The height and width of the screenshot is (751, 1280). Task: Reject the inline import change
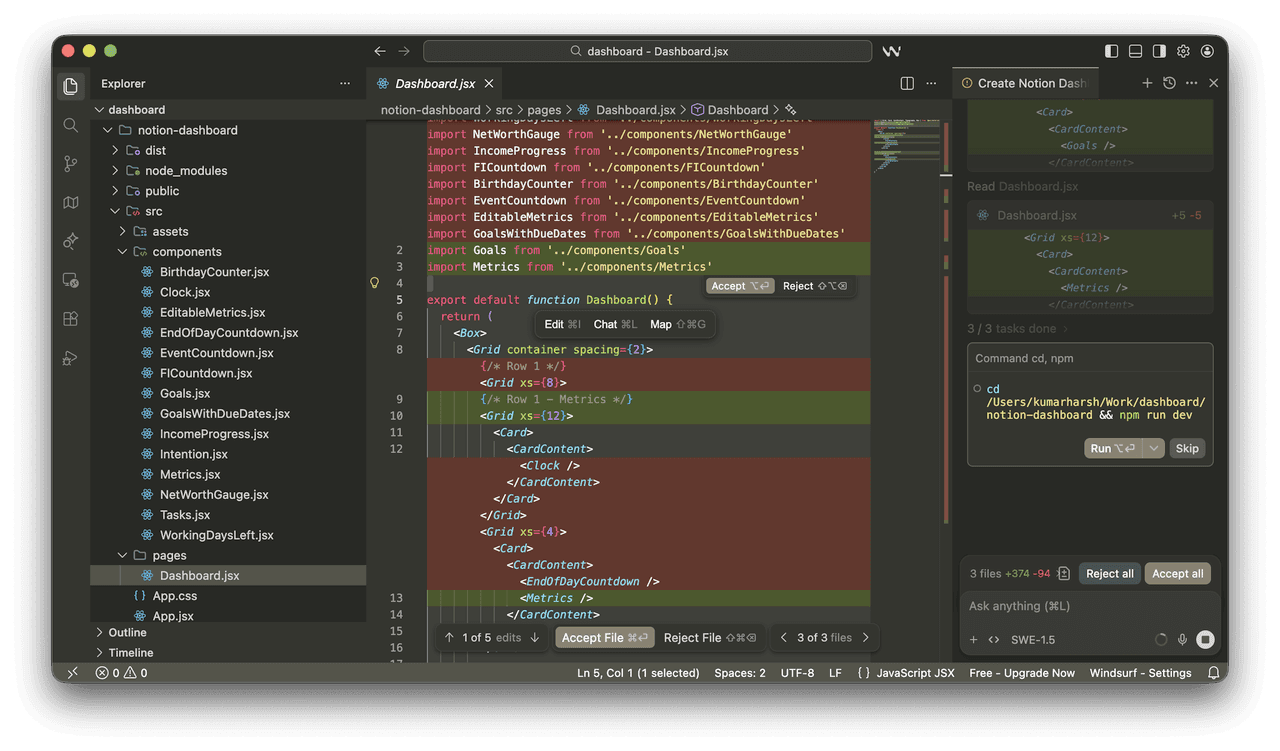click(815, 286)
